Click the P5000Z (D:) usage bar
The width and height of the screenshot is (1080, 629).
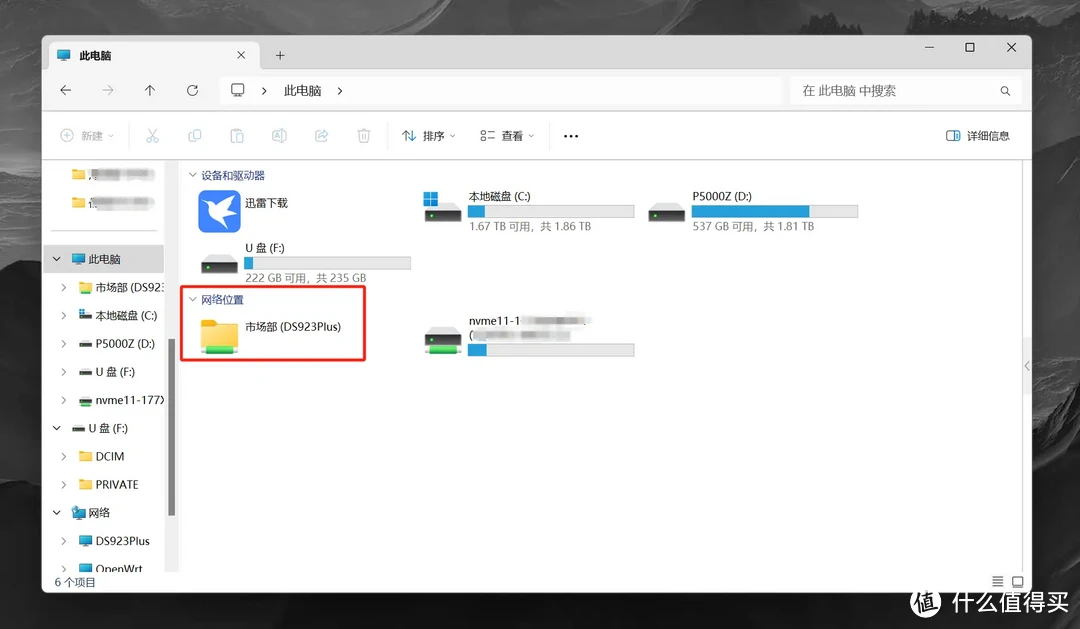point(775,212)
